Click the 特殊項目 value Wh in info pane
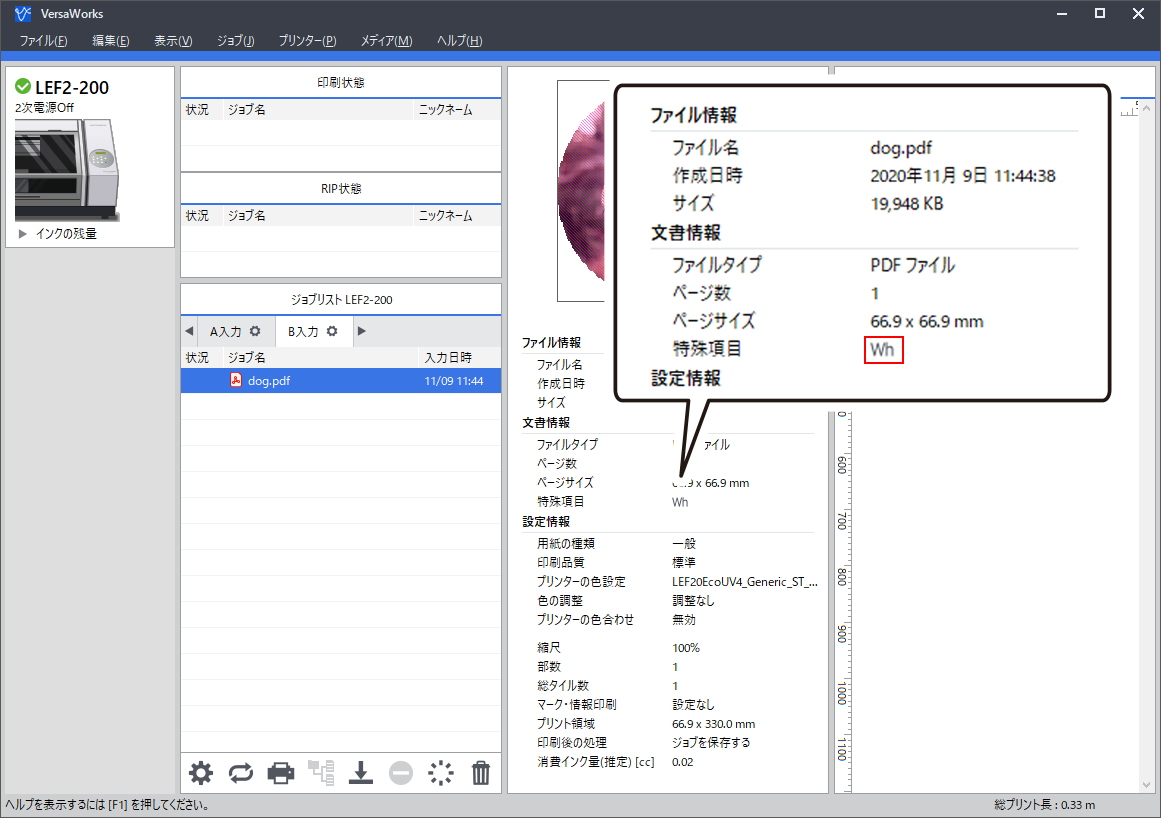 pyautogui.click(x=680, y=502)
